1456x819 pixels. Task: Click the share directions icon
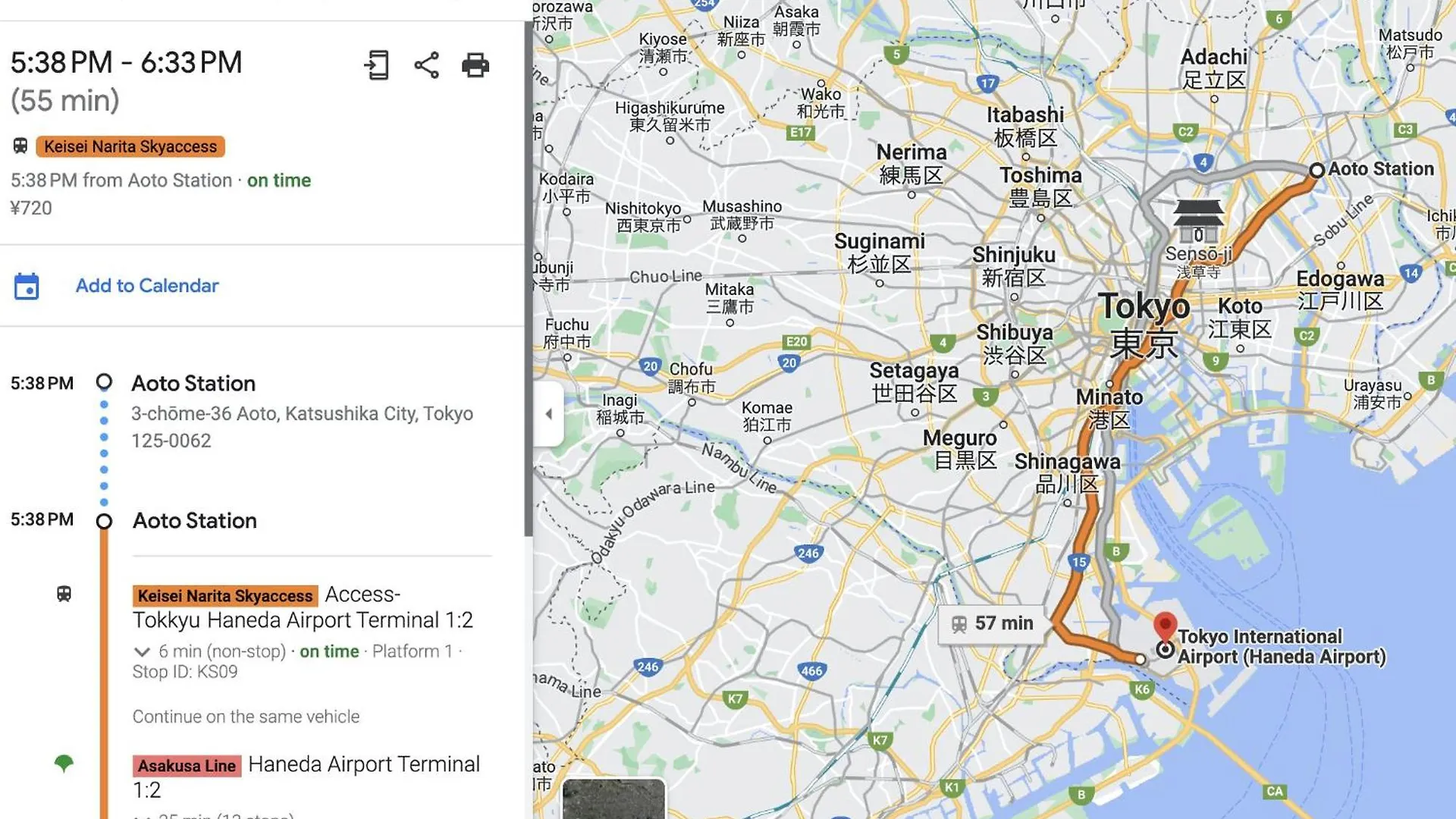[x=426, y=65]
